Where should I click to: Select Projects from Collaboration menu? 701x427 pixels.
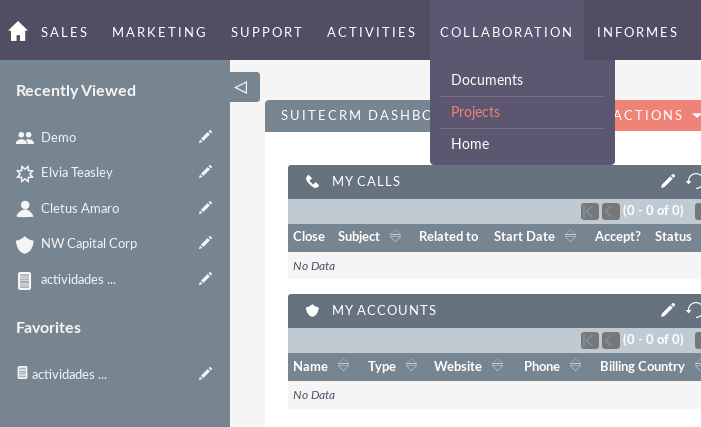(x=475, y=112)
